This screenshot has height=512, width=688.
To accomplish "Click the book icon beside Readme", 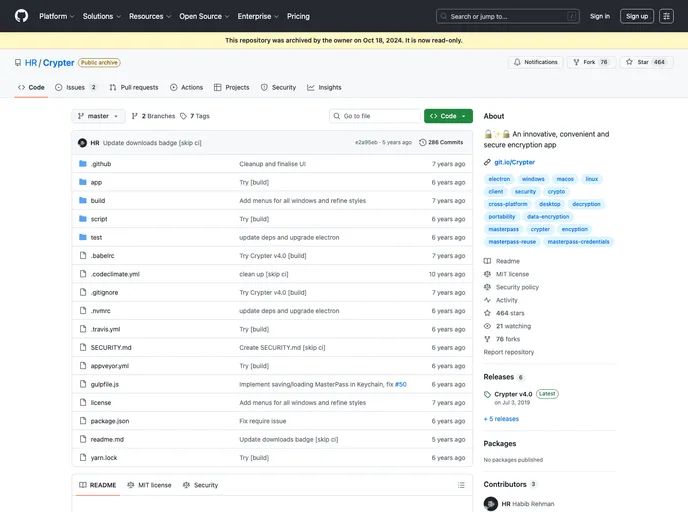I will (487, 261).
